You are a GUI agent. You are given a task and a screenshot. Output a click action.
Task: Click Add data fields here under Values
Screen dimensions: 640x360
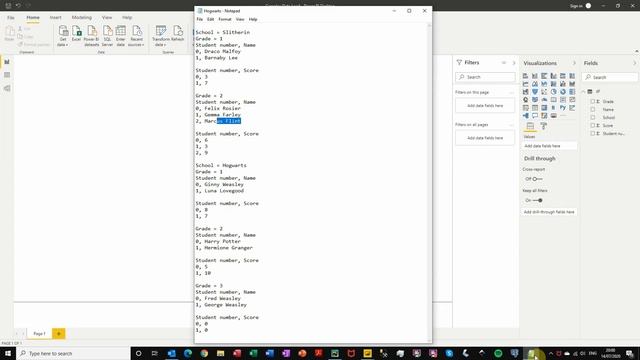pos(549,146)
